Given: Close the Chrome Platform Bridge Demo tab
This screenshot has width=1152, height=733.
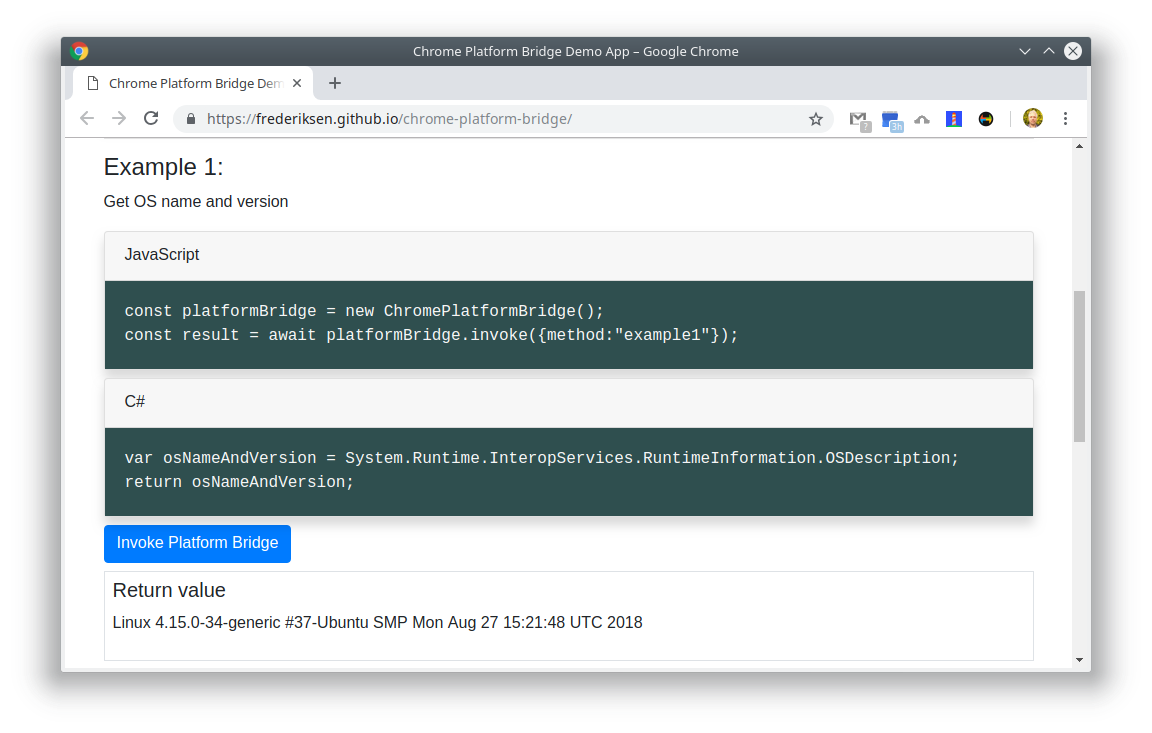Looking at the screenshot, I should click(298, 83).
